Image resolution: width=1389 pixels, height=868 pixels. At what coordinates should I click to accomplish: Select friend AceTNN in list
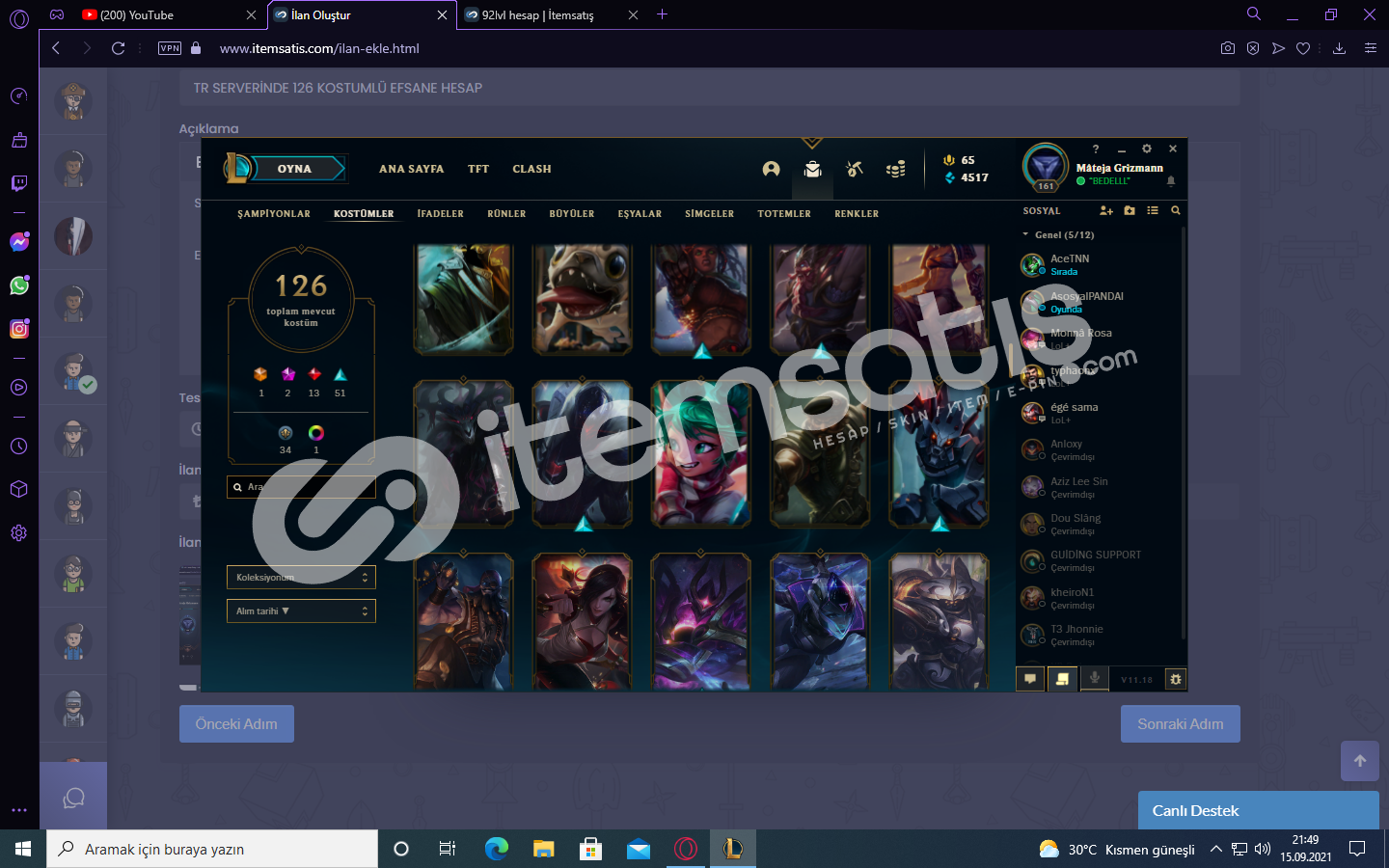click(x=1099, y=264)
